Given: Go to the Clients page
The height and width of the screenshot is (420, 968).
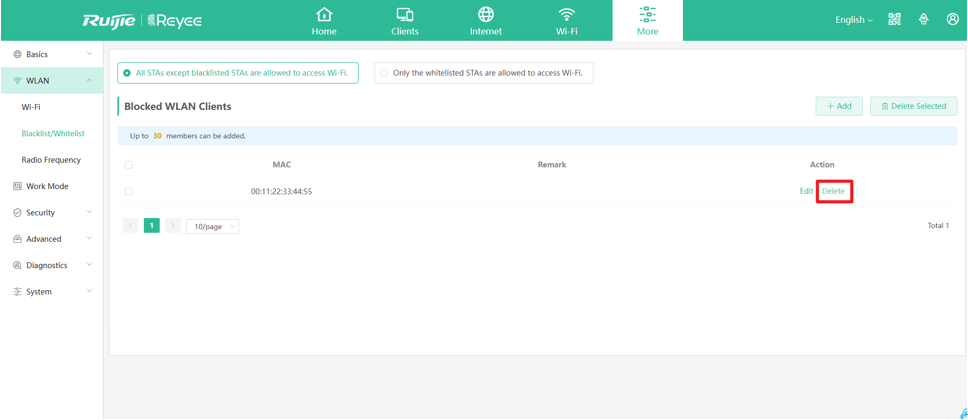Looking at the screenshot, I should tap(405, 20).
